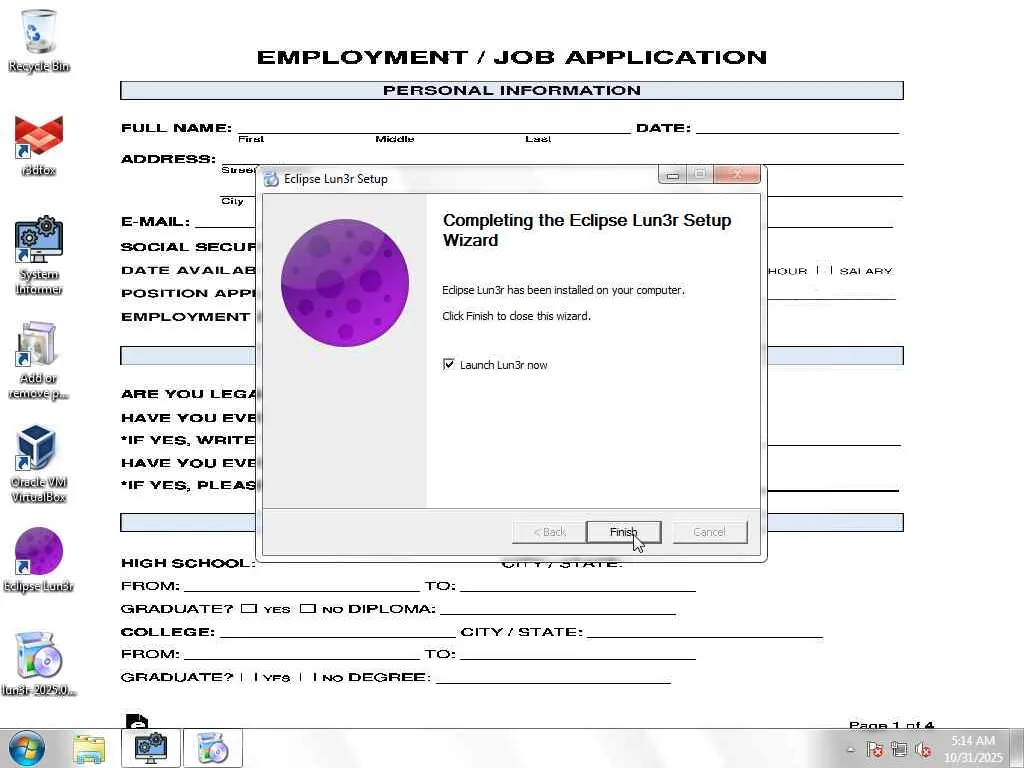The image size is (1024, 768).
Task: Click the FULL NAME label on wallpaper
Action: click(176, 128)
